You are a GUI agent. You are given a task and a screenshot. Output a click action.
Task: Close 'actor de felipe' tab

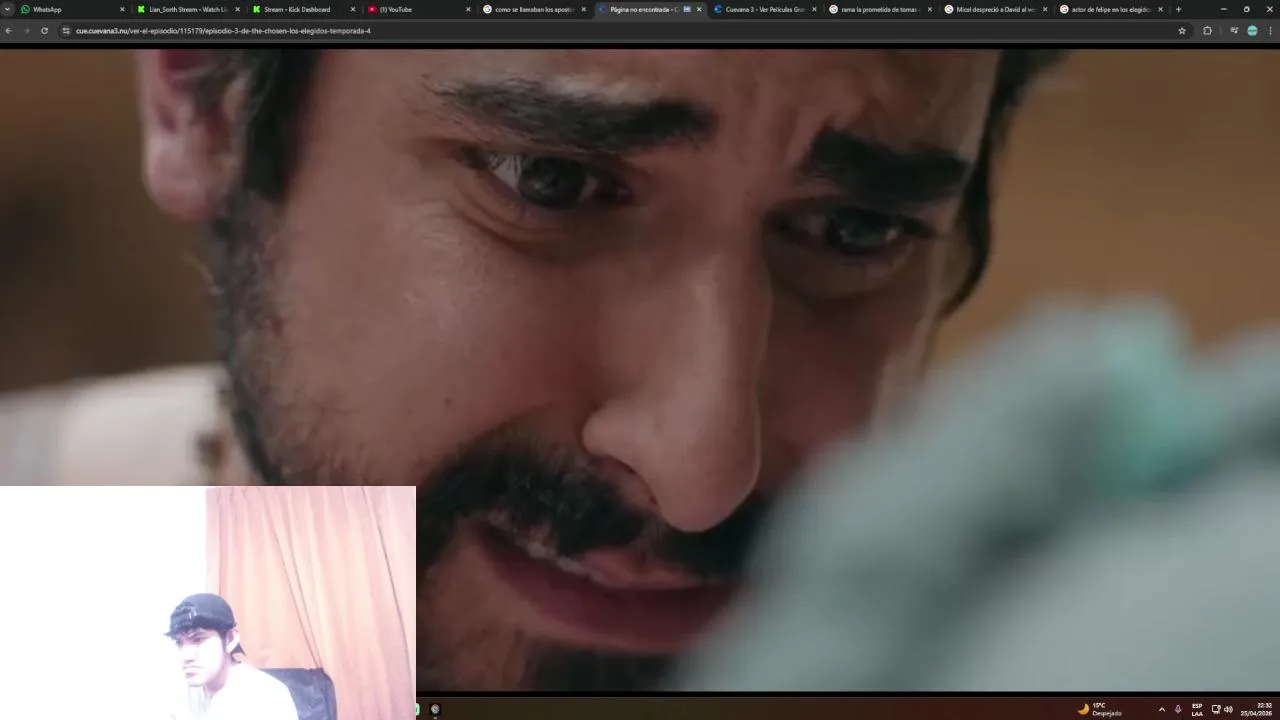point(1160,9)
